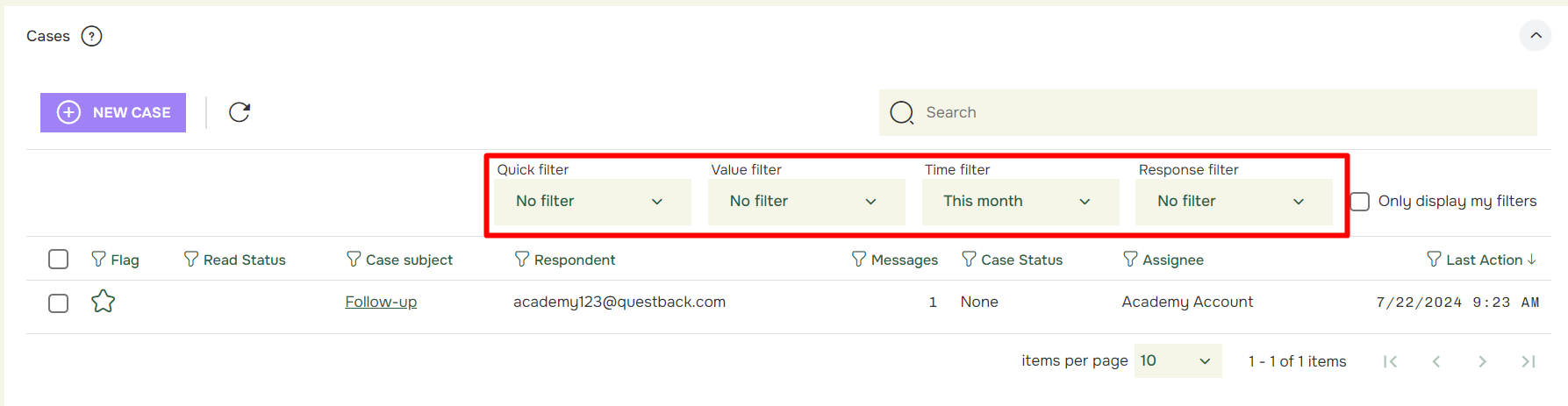
Task: Tick the select-all cases checkbox
Action: point(59,260)
